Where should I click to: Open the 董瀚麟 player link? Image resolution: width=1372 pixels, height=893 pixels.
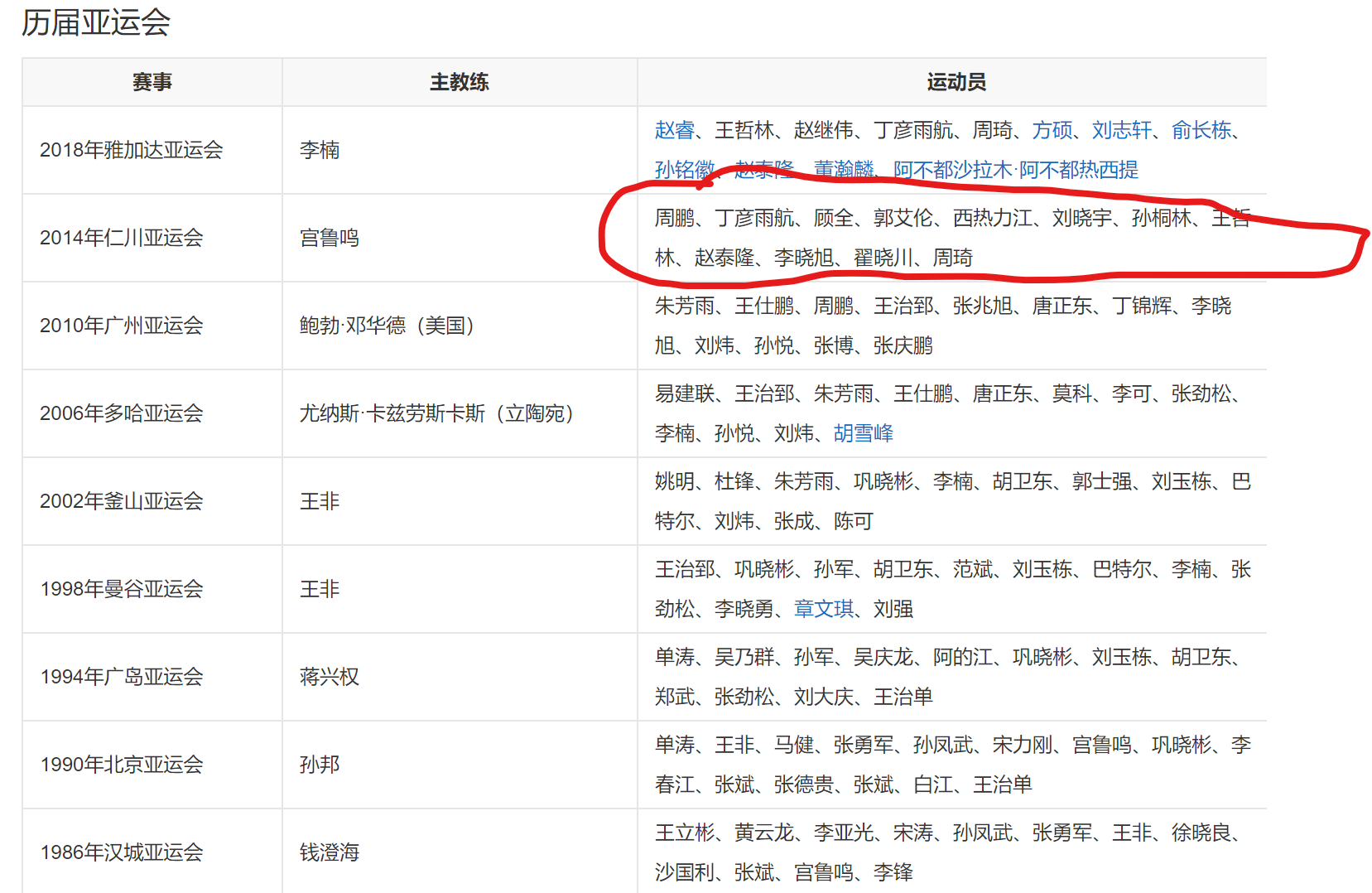(x=844, y=170)
